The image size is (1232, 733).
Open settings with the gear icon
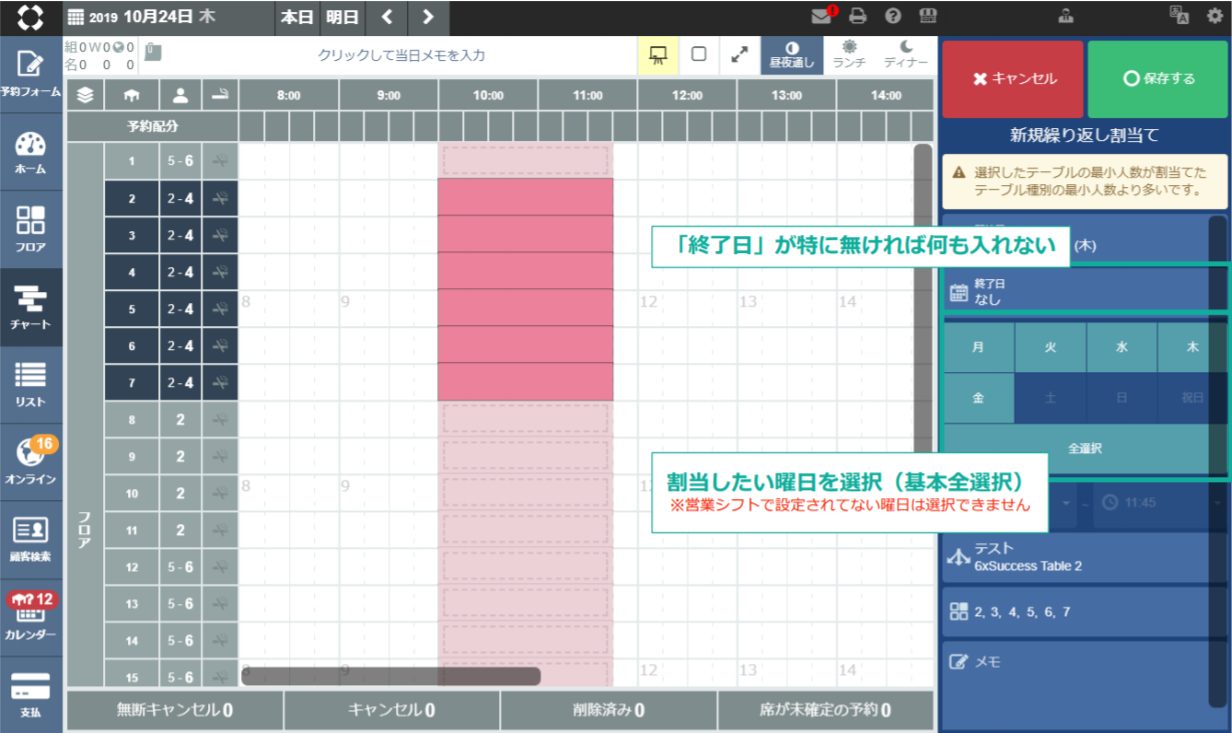click(1215, 16)
